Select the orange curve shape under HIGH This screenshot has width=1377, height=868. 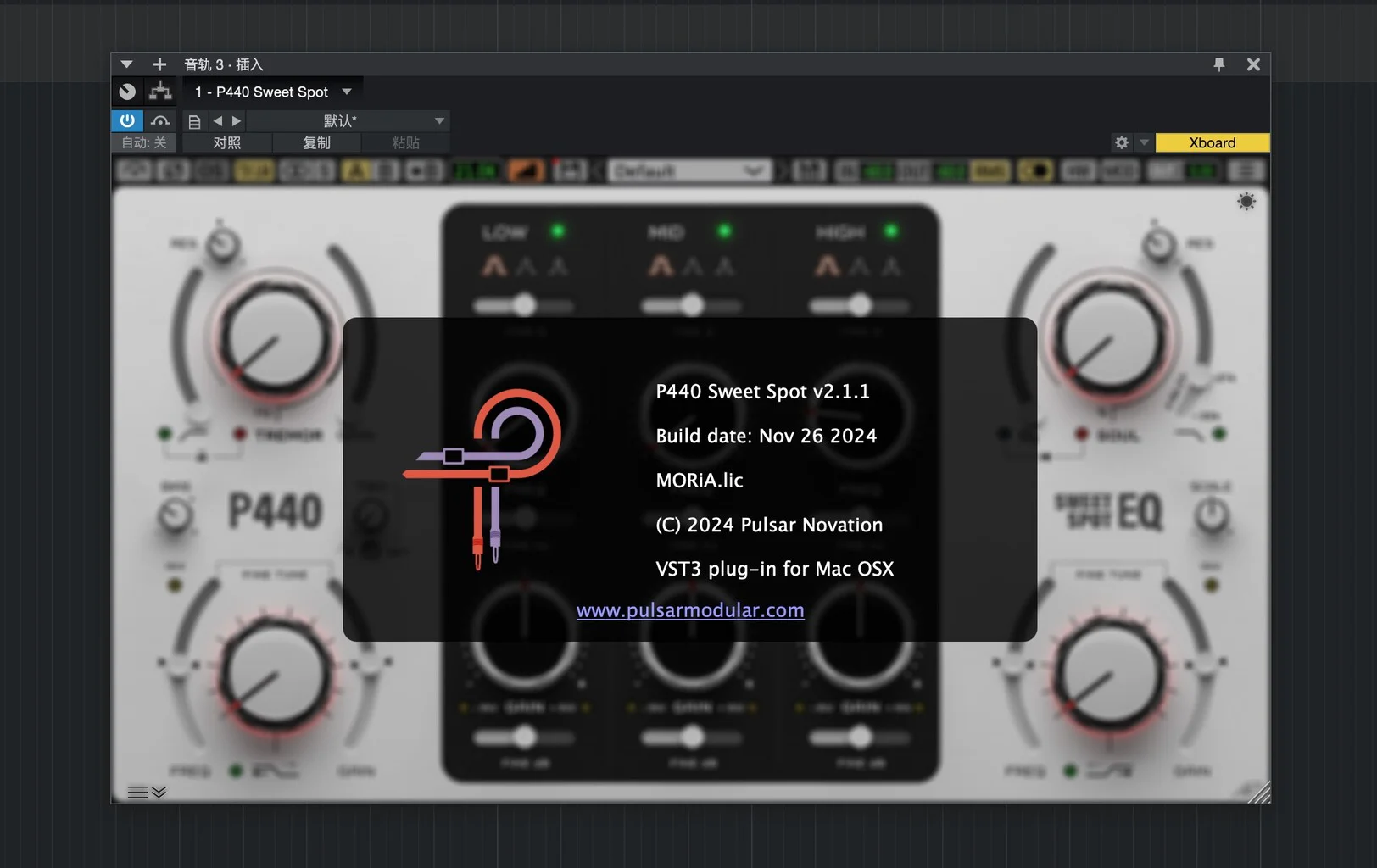click(827, 266)
